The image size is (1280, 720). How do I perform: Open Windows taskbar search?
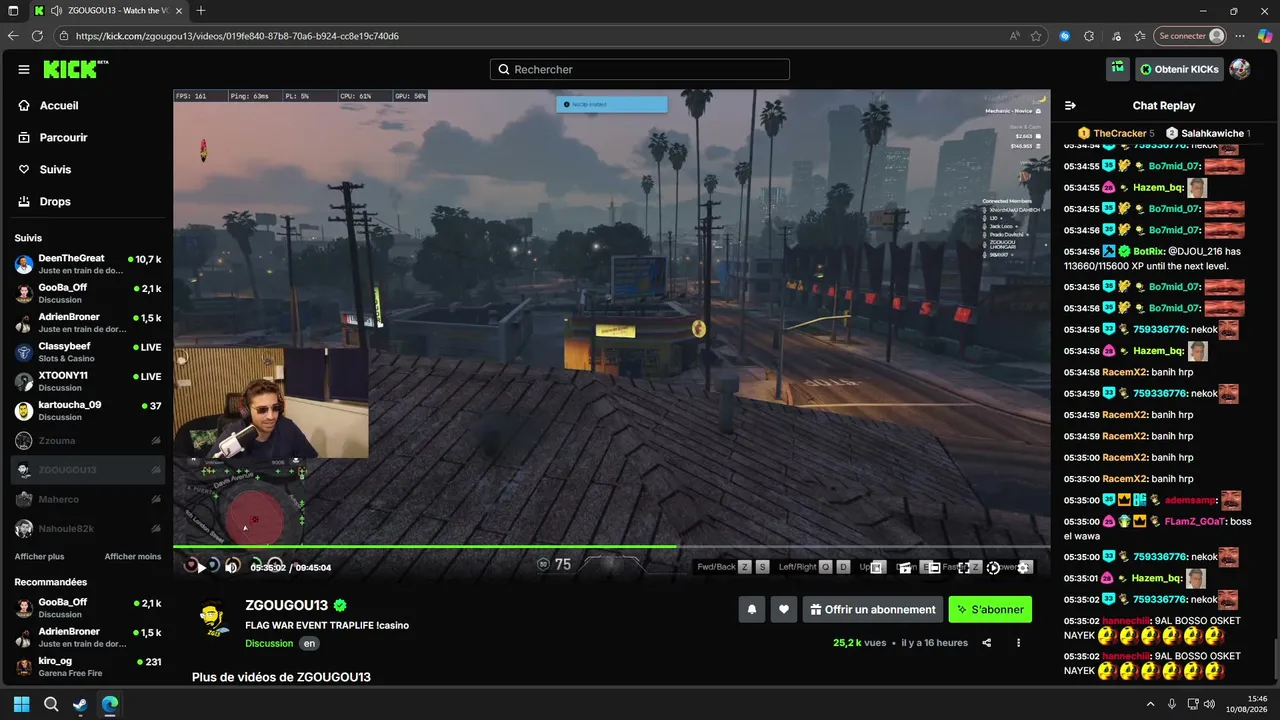coord(51,704)
